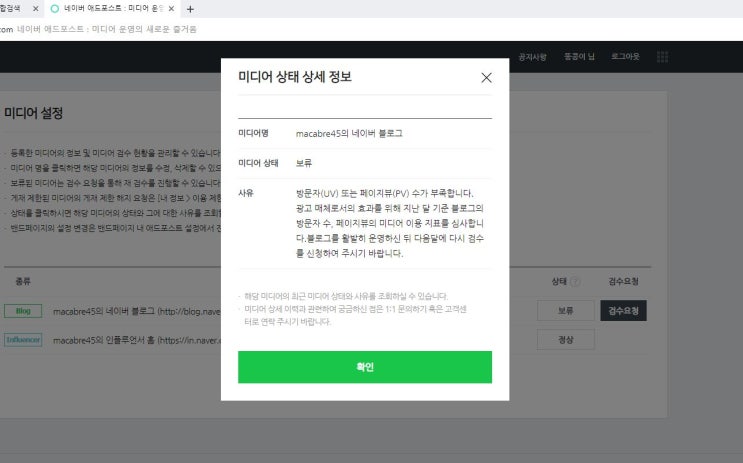
Task: Click the 미디어 설정 page heading
Action: coord(34,113)
